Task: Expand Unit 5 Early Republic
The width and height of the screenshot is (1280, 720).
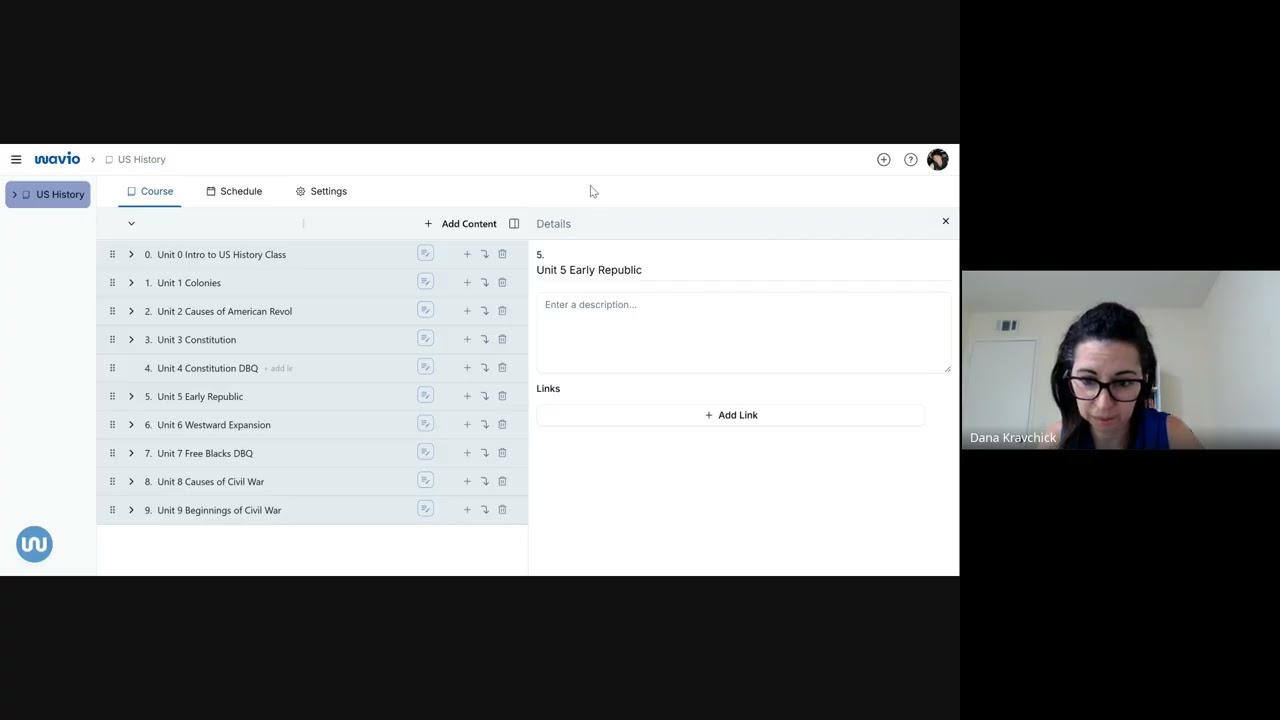Action: point(131,396)
